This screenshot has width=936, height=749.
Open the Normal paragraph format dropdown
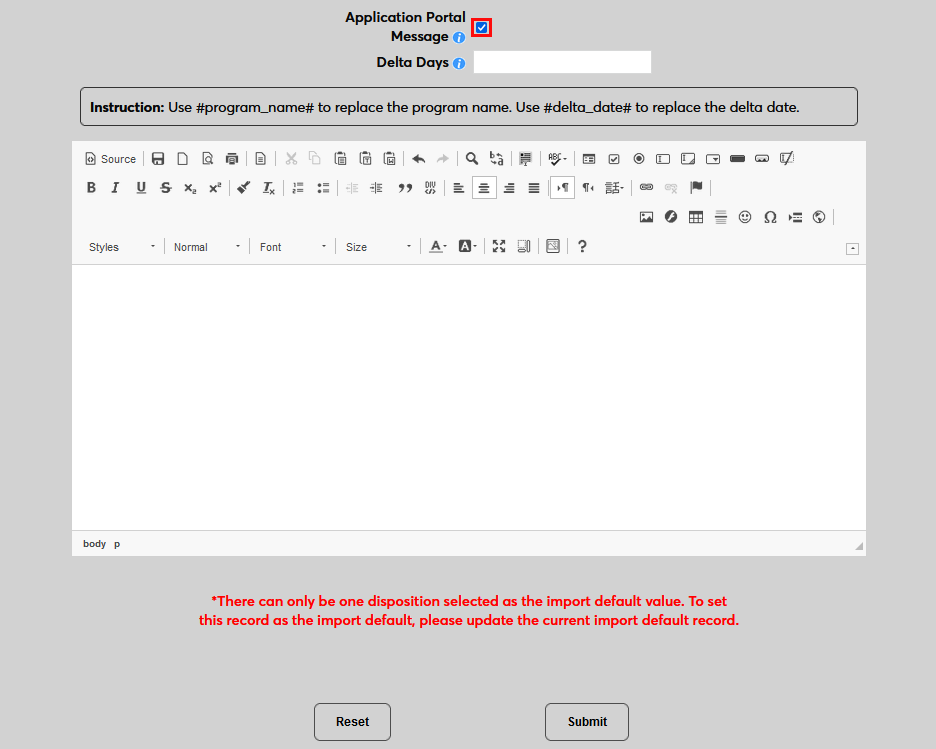pos(207,246)
